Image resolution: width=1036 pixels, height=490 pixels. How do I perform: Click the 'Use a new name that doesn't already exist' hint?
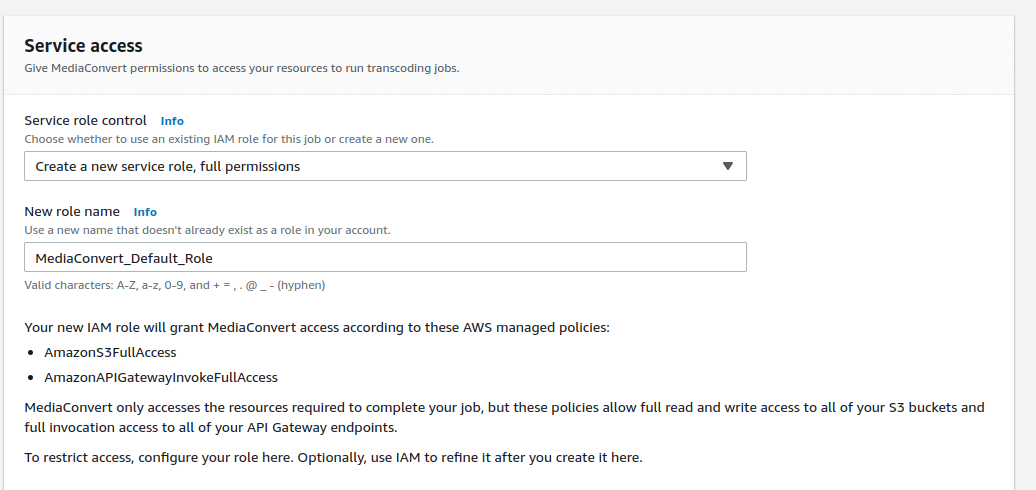click(207, 230)
